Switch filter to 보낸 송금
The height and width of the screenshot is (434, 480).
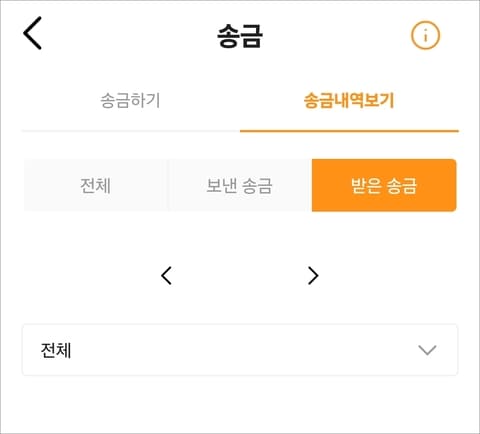(x=239, y=185)
